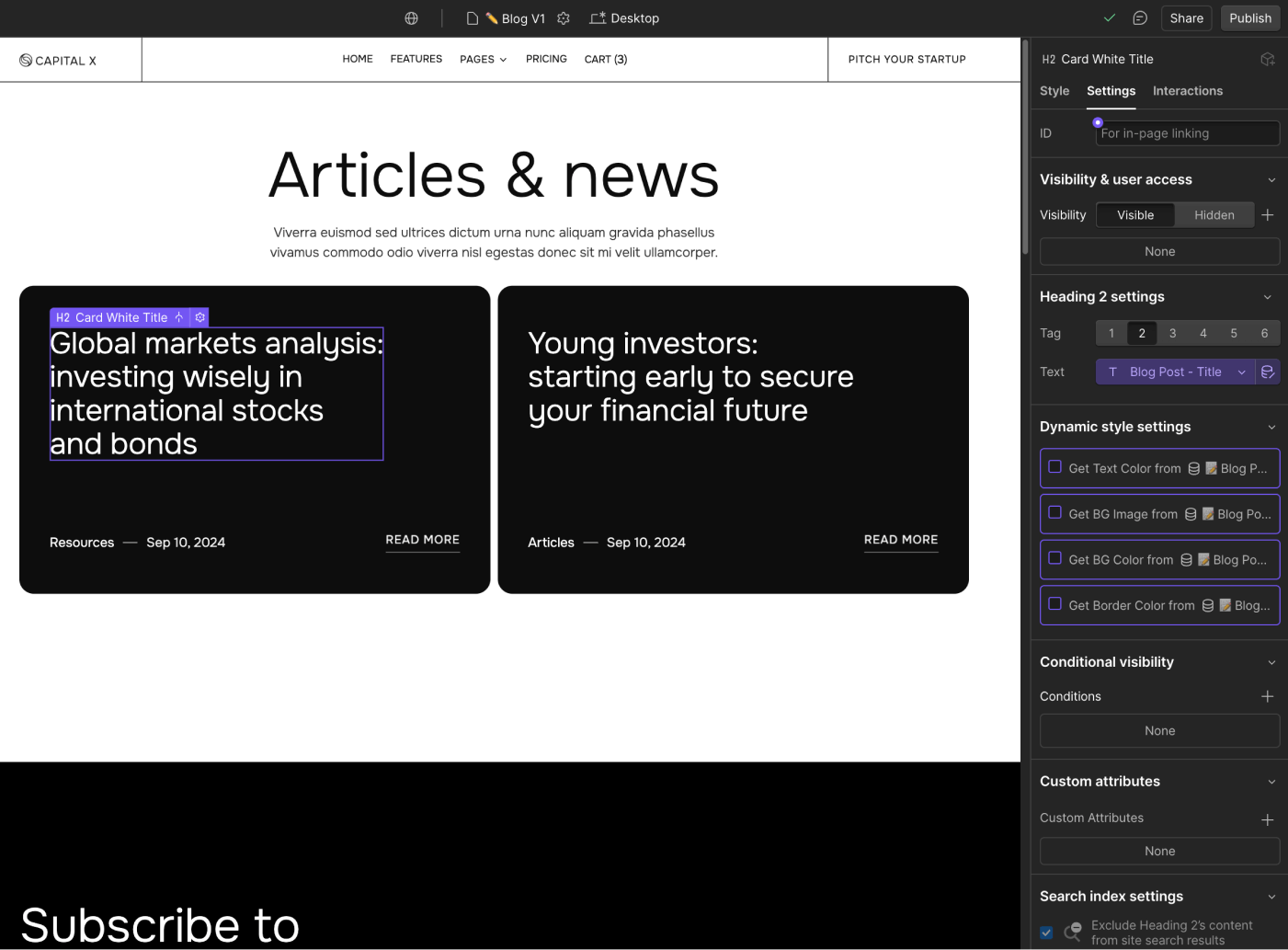Open page settings via the gear icon beside Blog V1
This screenshot has width=1288, height=950.
pyautogui.click(x=564, y=17)
